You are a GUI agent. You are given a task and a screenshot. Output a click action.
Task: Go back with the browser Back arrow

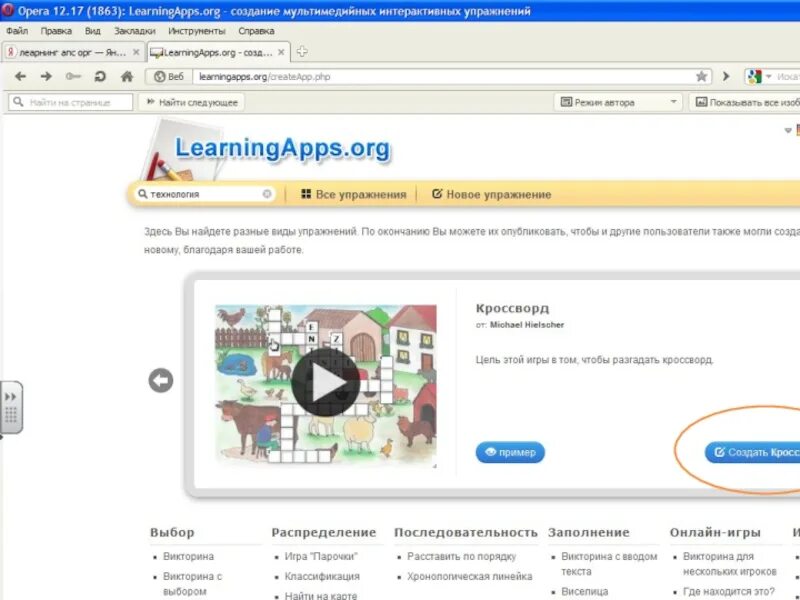[20, 77]
